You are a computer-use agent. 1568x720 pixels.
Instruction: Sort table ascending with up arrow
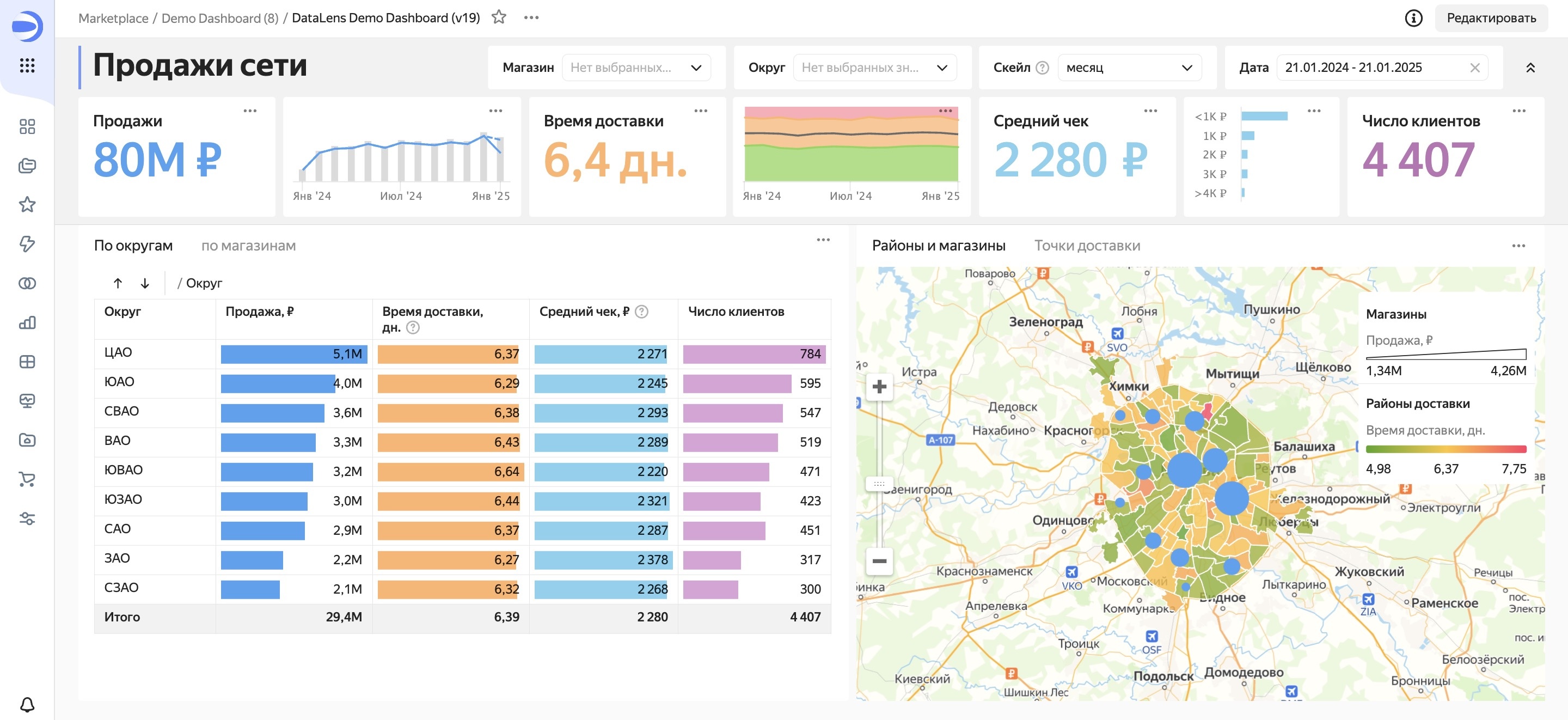point(118,283)
